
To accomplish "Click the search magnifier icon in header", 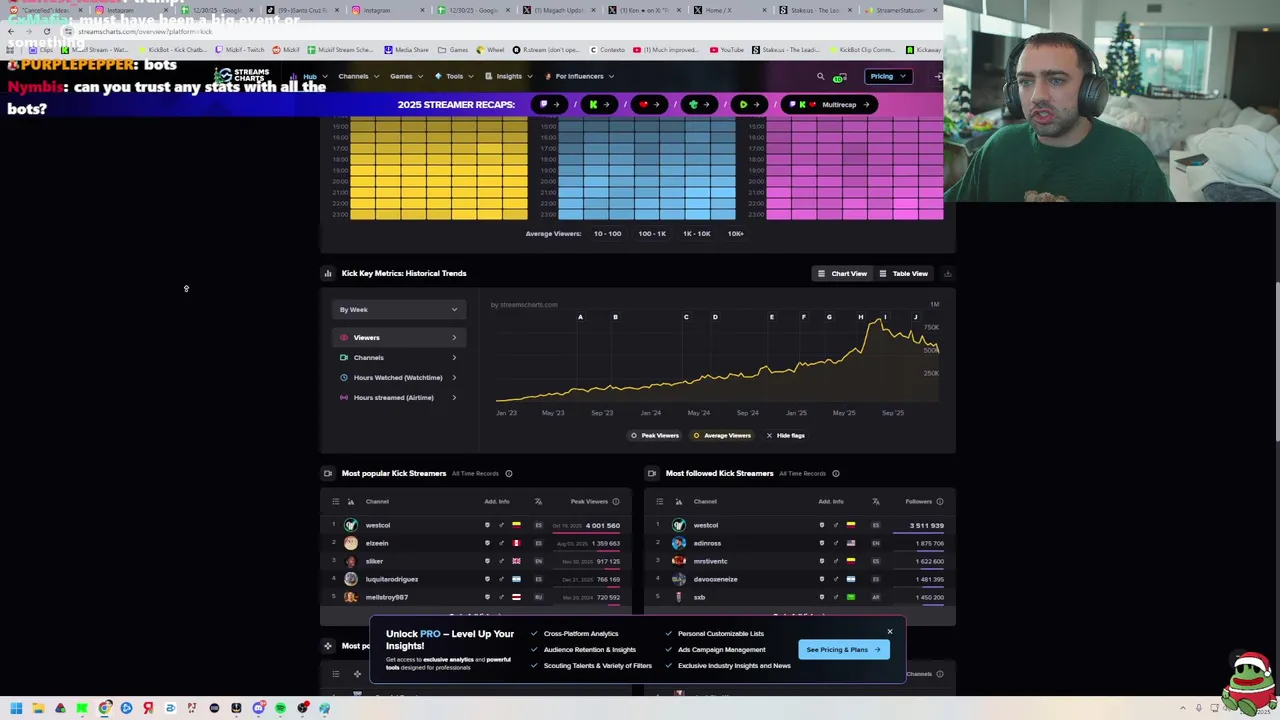I will coord(820,76).
